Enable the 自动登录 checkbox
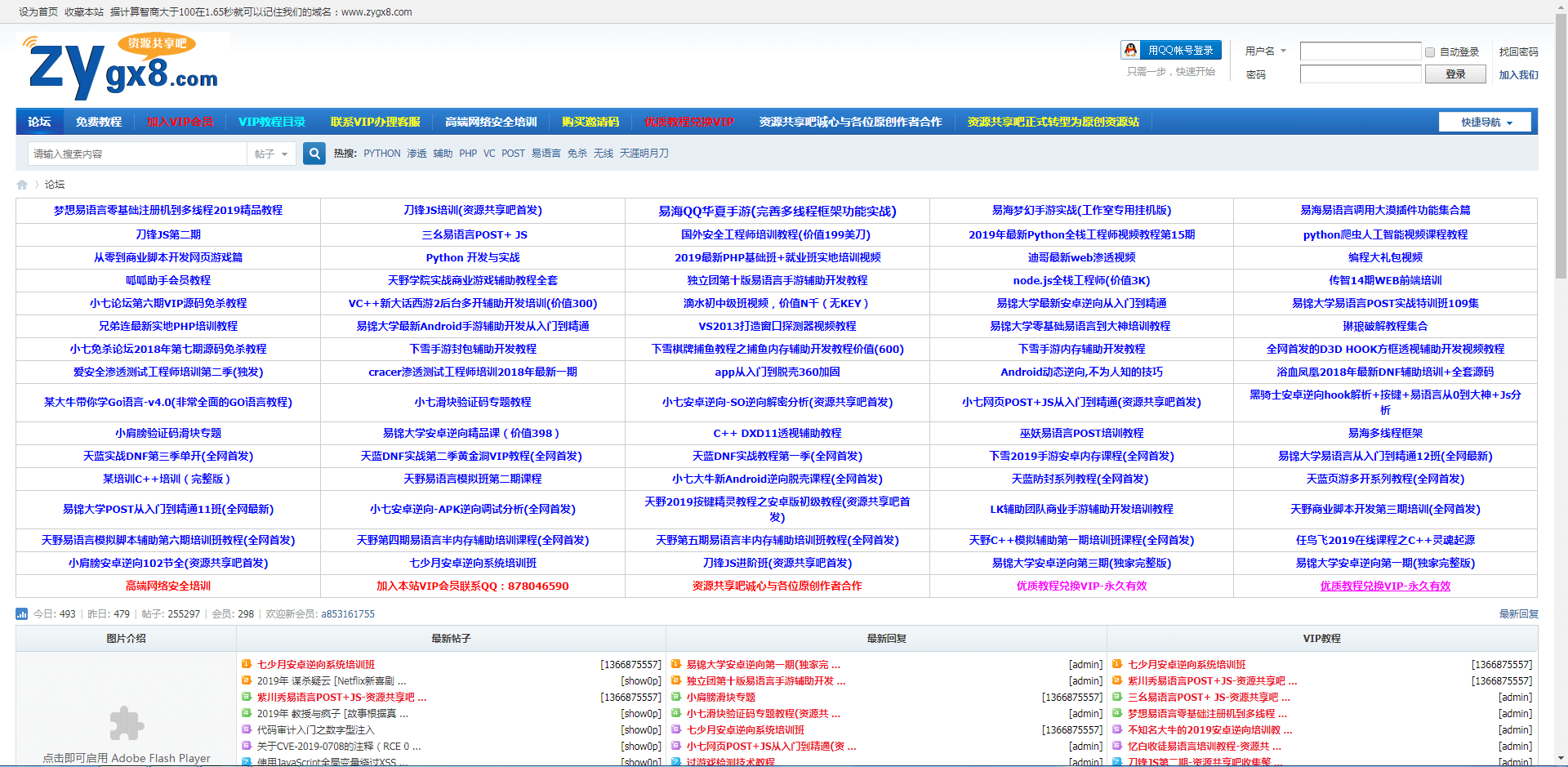The width and height of the screenshot is (1568, 767). [1430, 52]
